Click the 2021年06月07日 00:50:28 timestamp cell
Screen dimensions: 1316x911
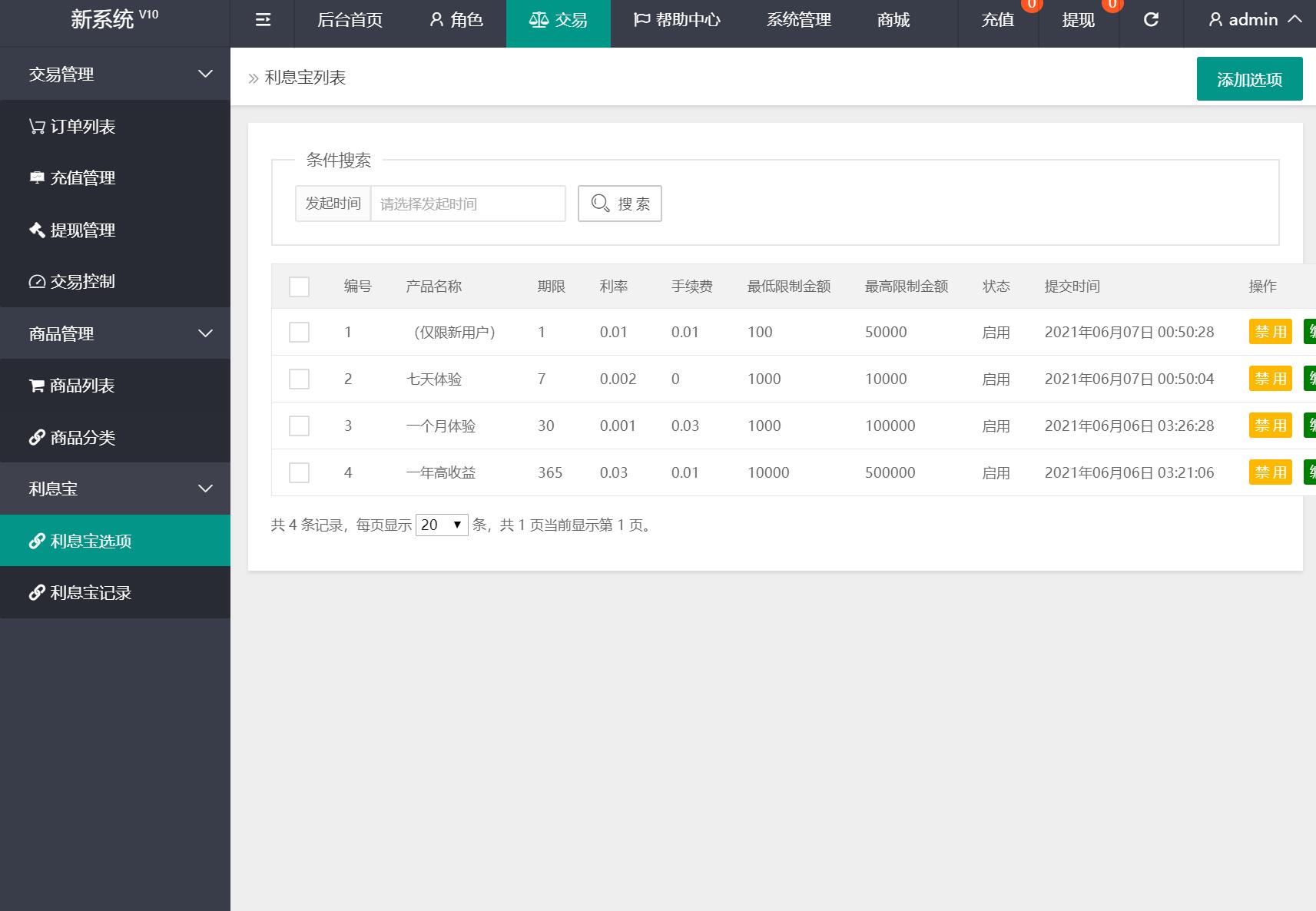tap(1129, 332)
